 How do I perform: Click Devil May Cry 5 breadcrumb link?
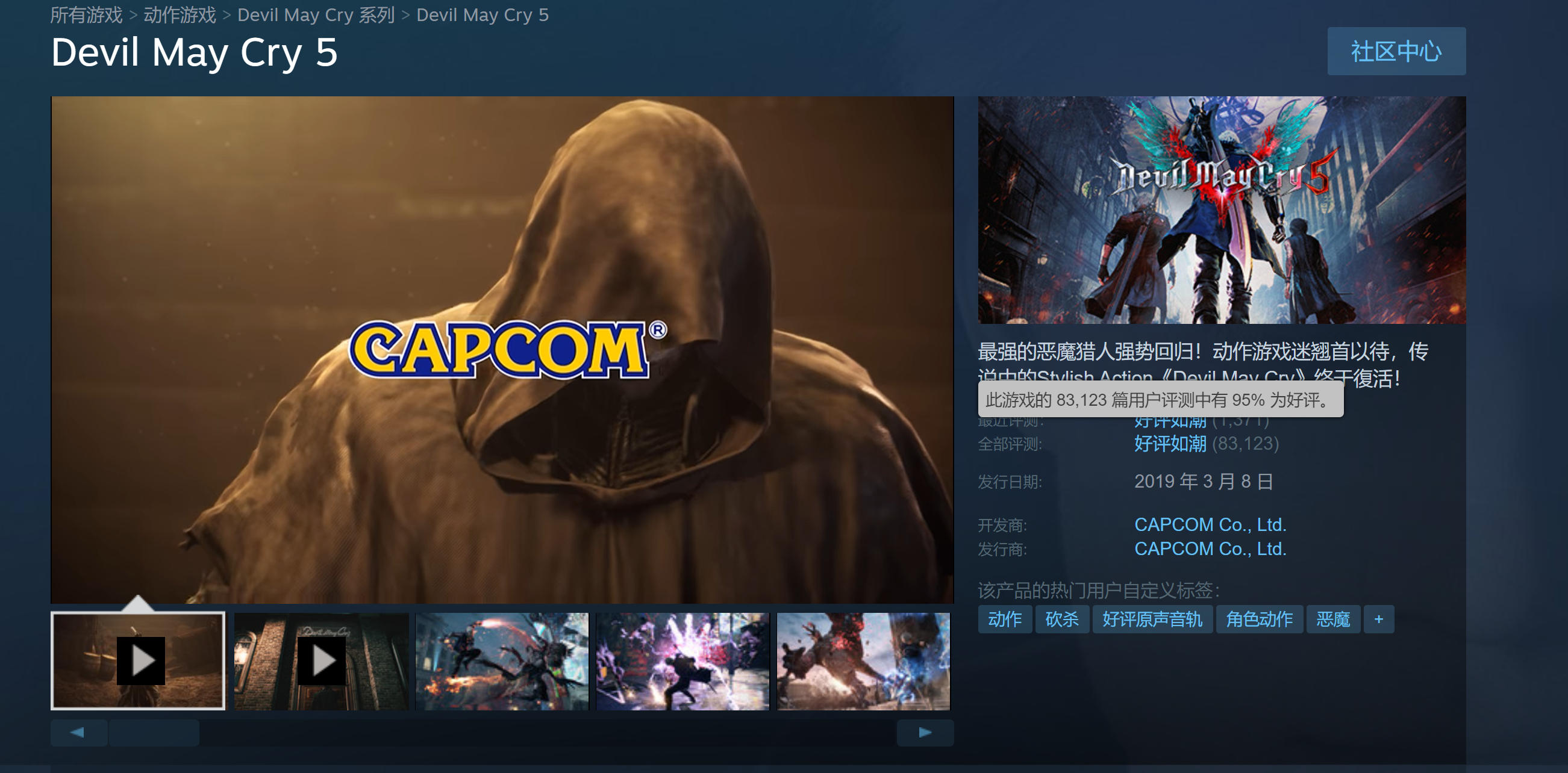tap(483, 14)
